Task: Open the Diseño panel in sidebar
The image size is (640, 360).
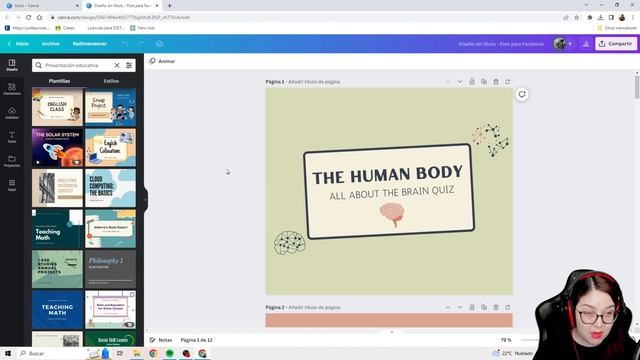Action: [12, 65]
